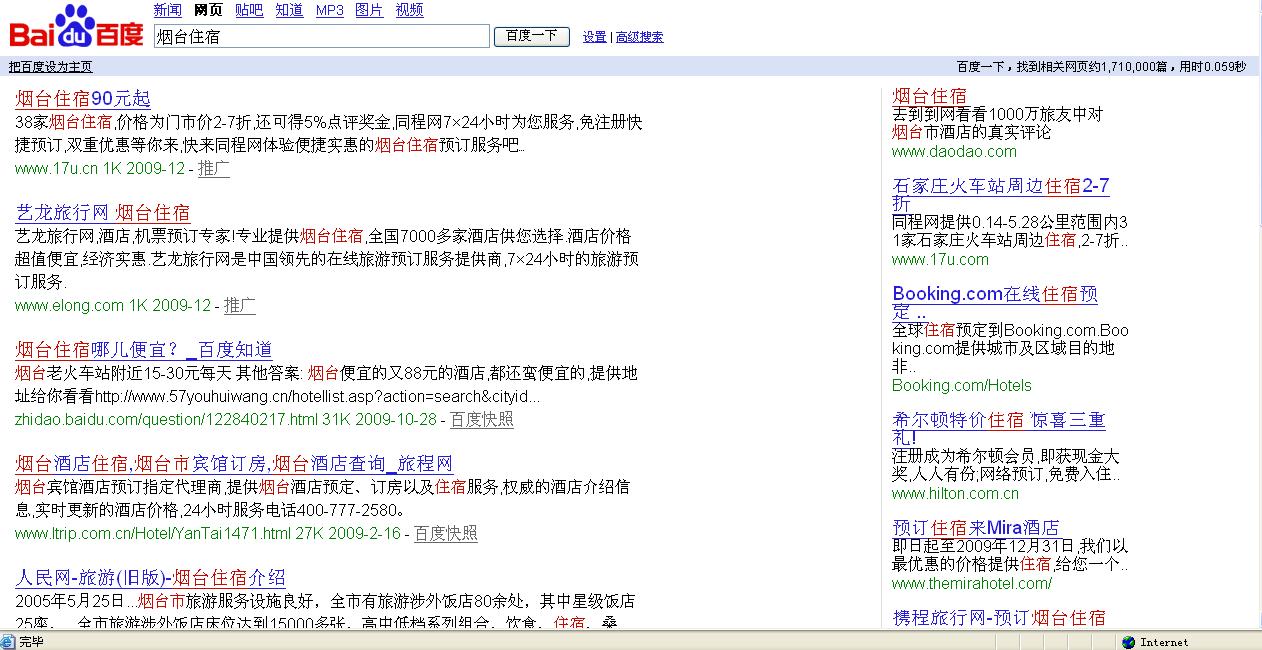Click inside the search input box
The width and height of the screenshot is (1262, 650).
[x=320, y=36]
